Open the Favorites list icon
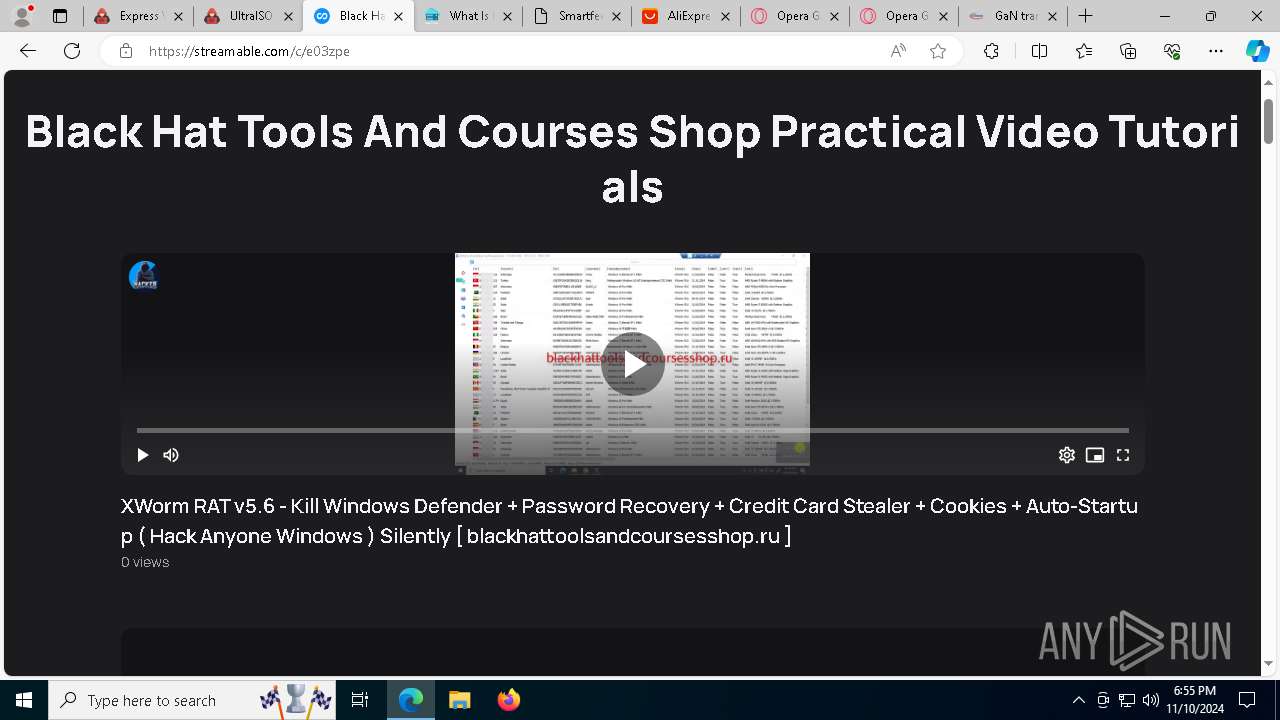This screenshot has width=1280, height=720. pyautogui.click(x=1084, y=51)
